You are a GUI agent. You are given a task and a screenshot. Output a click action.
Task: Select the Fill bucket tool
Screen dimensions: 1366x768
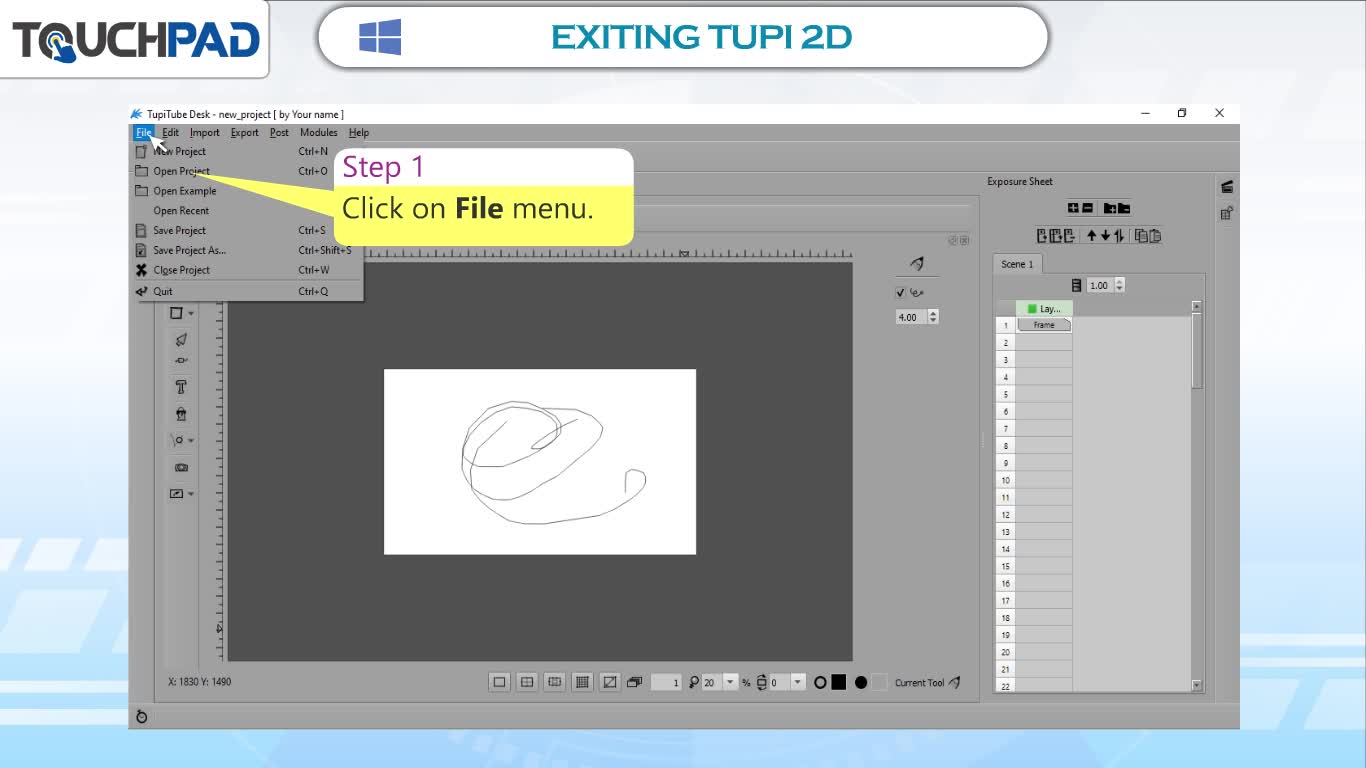pyautogui.click(x=181, y=413)
